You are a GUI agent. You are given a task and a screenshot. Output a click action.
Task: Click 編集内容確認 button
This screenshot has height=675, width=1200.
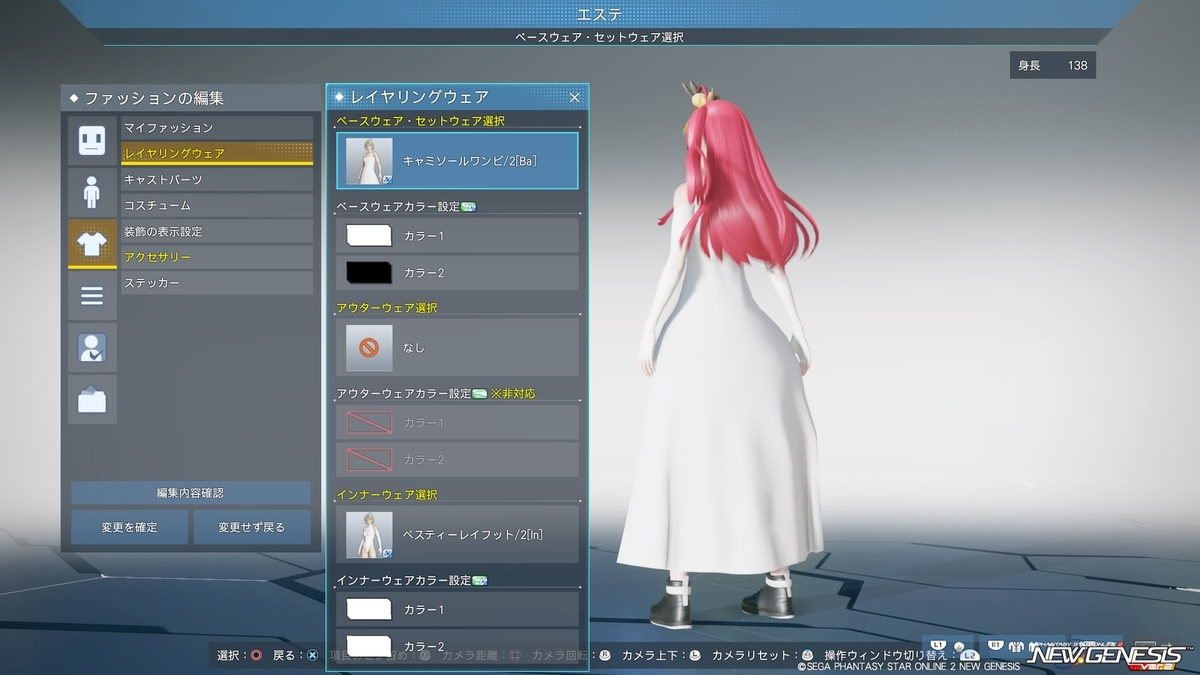click(x=190, y=493)
